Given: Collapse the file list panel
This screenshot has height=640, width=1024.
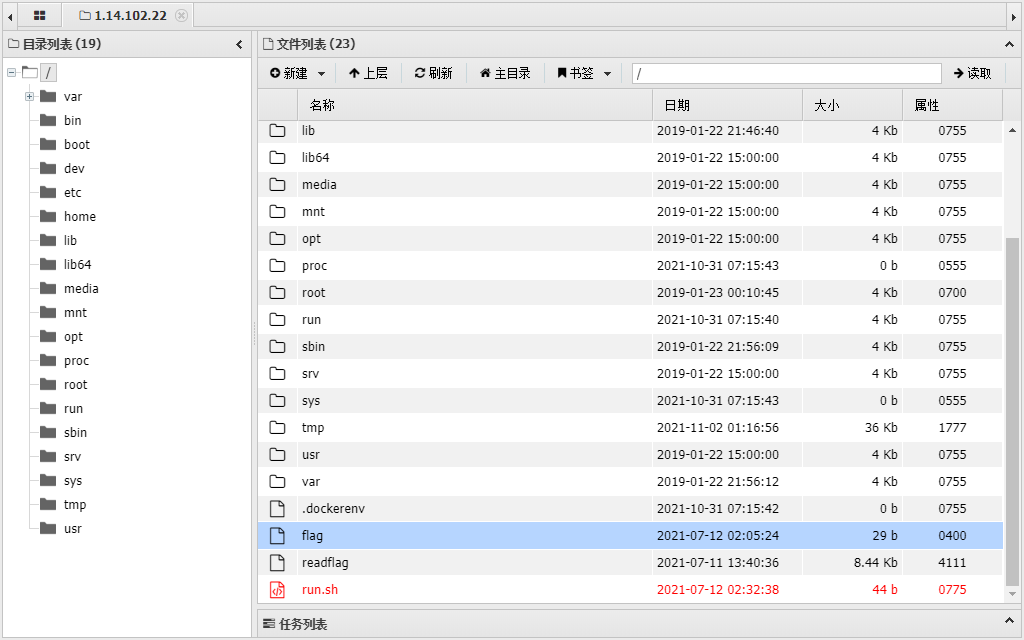Looking at the screenshot, I should pos(1010,44).
